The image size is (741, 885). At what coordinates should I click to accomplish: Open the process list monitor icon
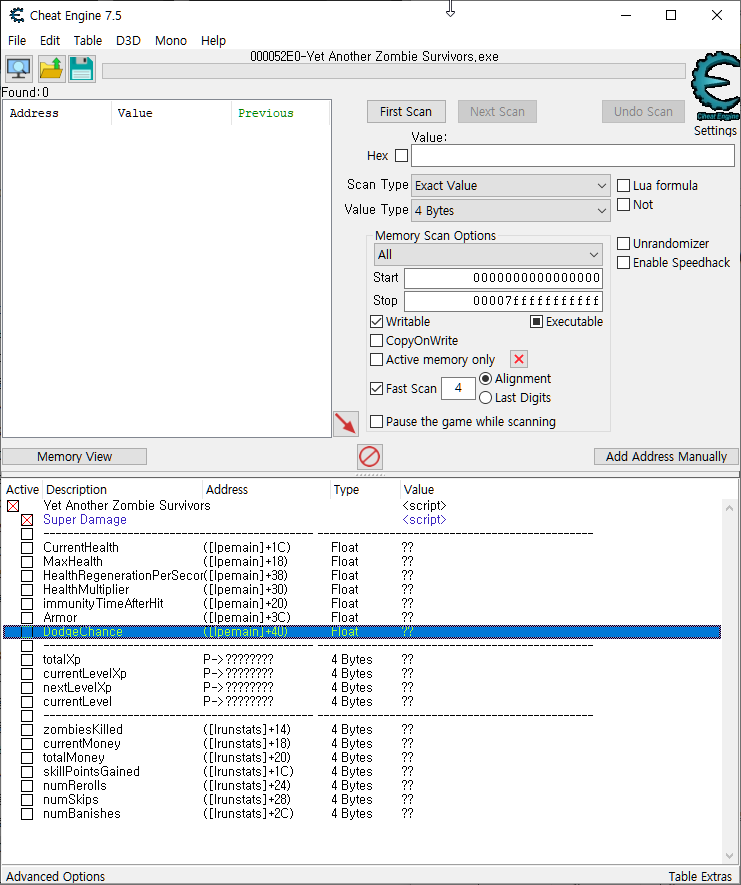click(x=19, y=69)
